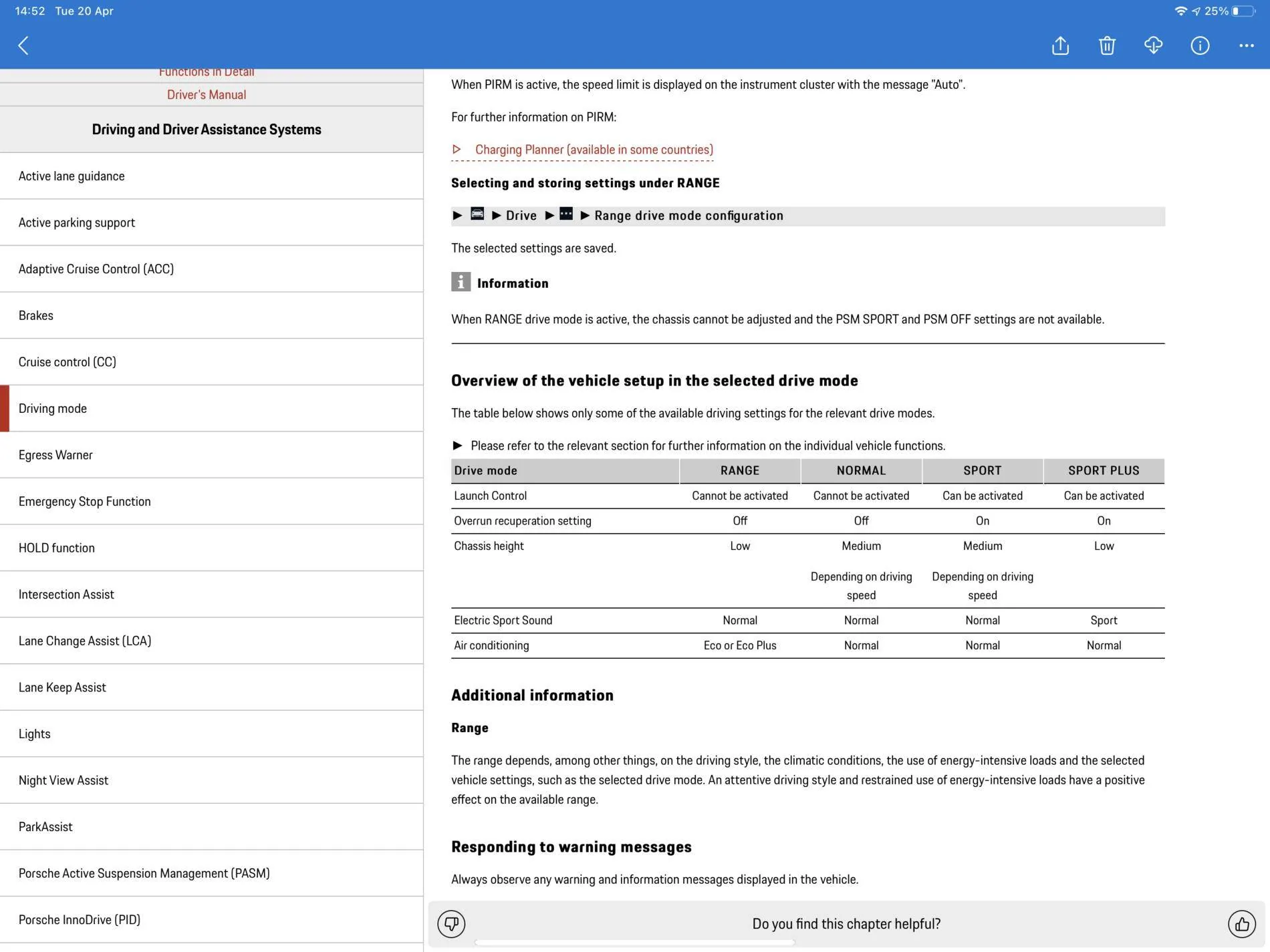Select Lane Change Assist (LCA) entry

click(x=211, y=641)
